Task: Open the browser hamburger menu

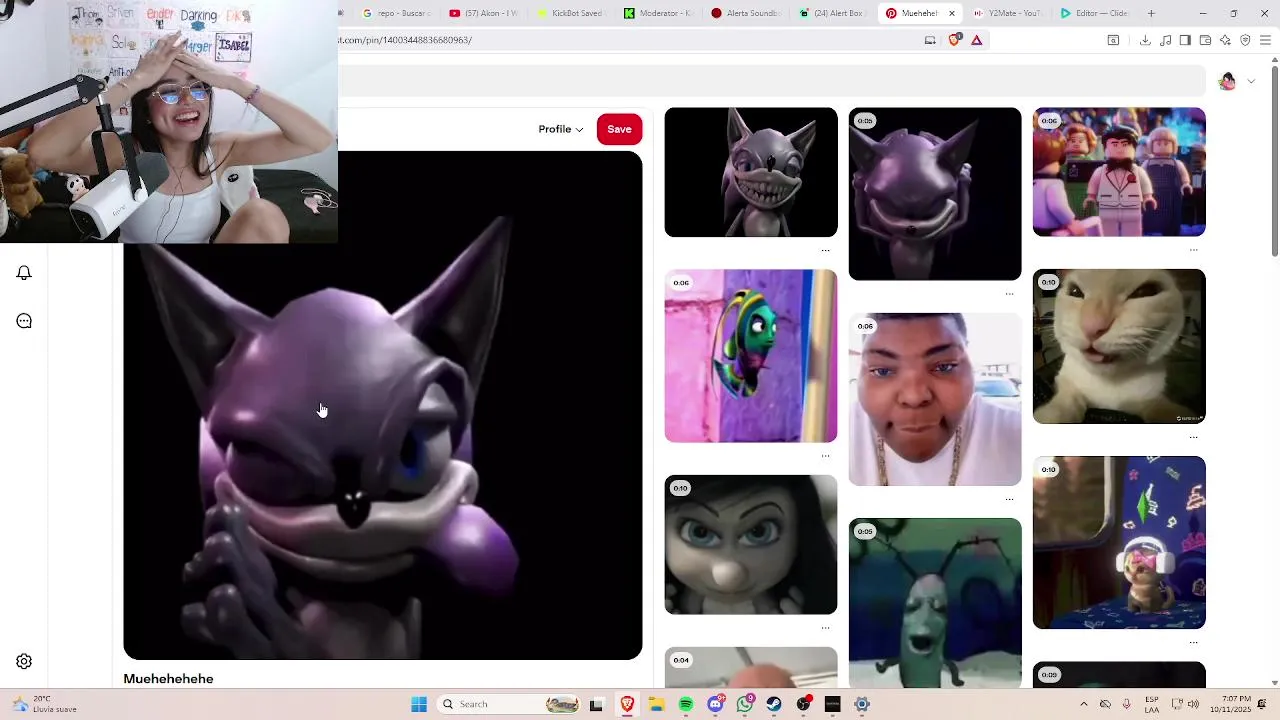Action: click(1265, 40)
